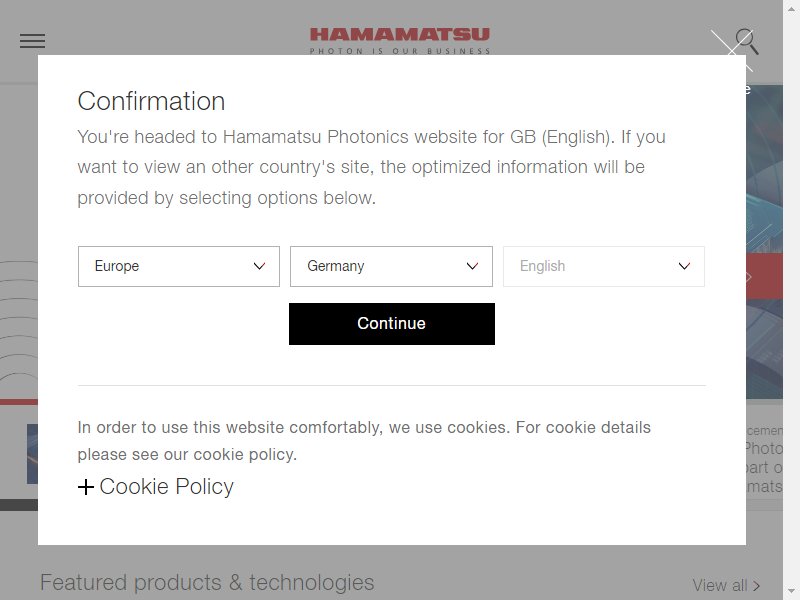This screenshot has width=800, height=600.
Task: Click the Featured products & technologies heading
Action: 207,583
